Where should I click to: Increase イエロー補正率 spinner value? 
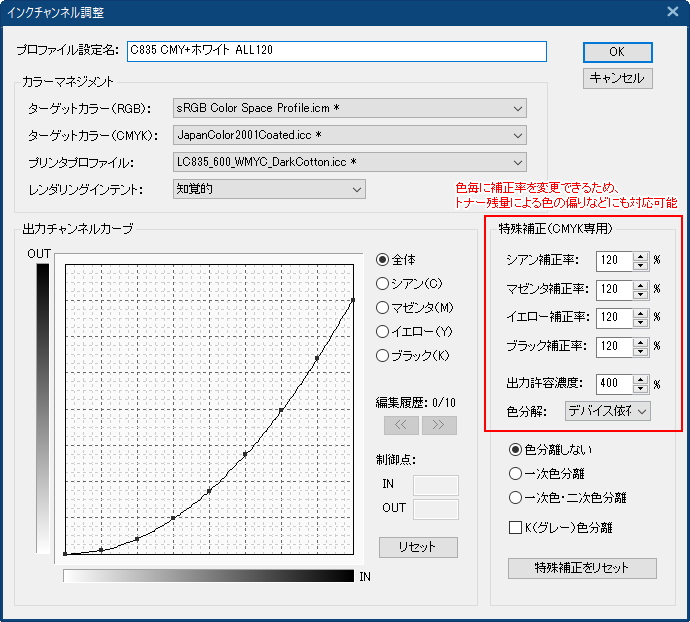[x=639, y=313]
